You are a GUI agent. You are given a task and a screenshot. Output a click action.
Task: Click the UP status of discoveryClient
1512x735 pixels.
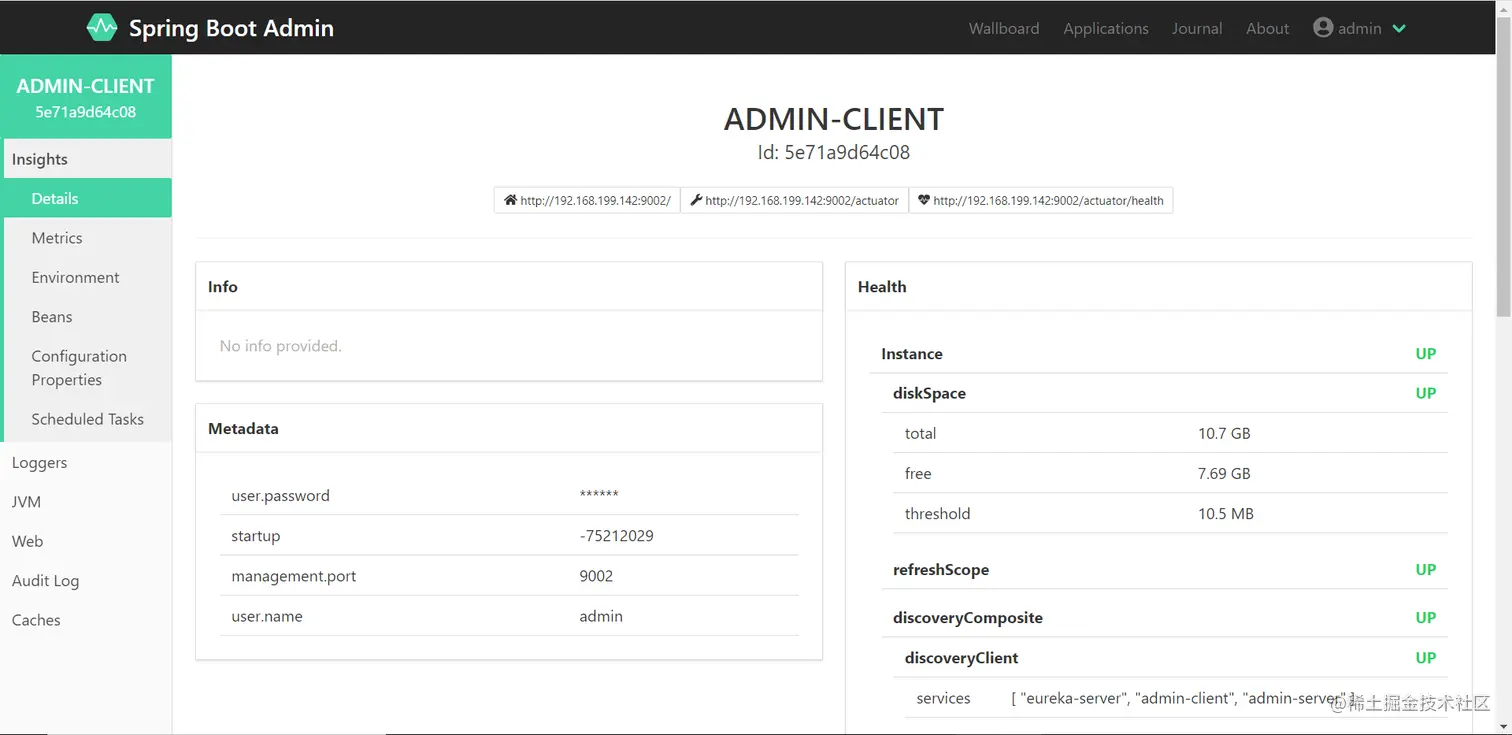(x=1426, y=658)
